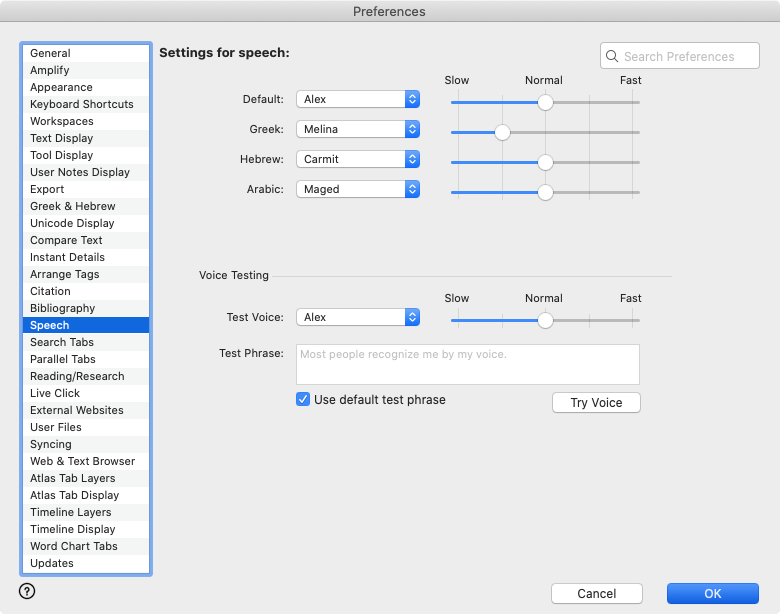
Task: Open the Keyboard Shortcuts preferences section
Action: (x=81, y=104)
